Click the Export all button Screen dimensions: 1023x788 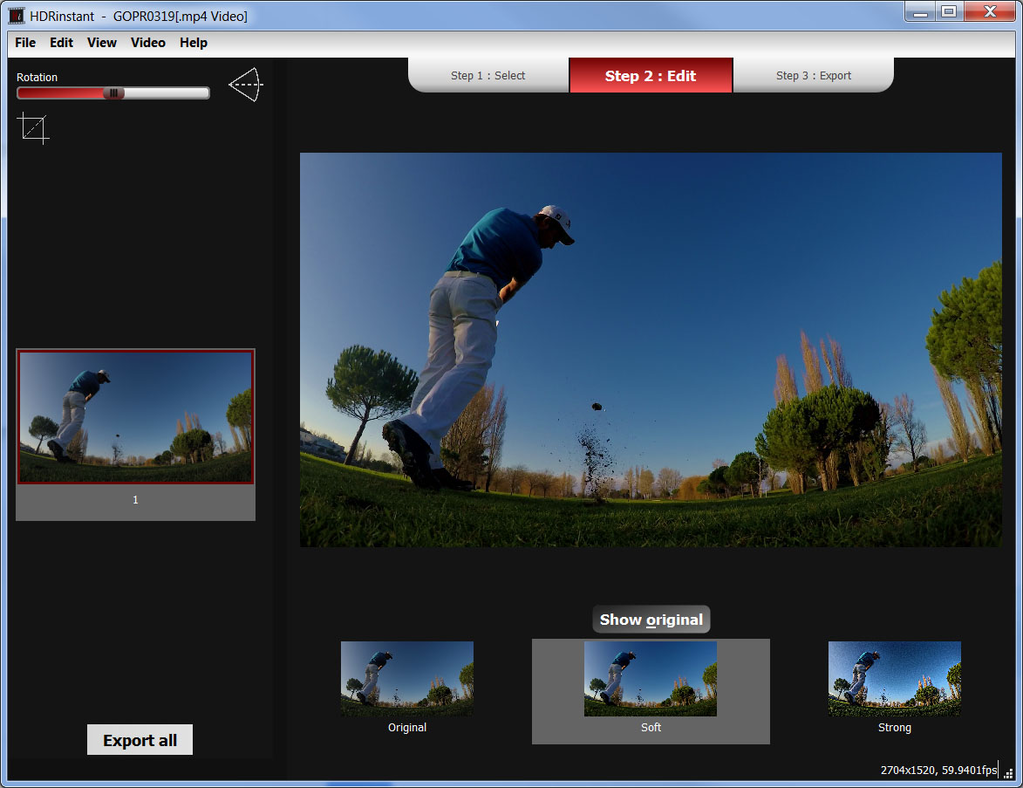[x=140, y=740]
